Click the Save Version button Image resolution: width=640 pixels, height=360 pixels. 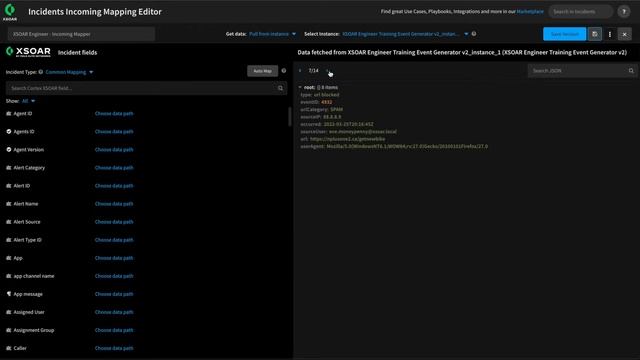coord(564,34)
